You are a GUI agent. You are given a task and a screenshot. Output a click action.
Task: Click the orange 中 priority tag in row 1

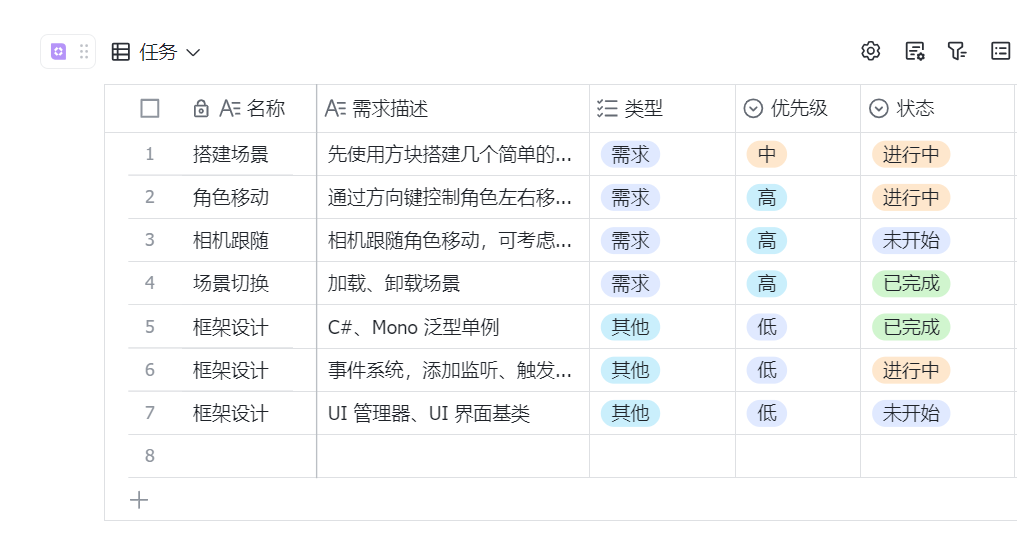tap(766, 155)
